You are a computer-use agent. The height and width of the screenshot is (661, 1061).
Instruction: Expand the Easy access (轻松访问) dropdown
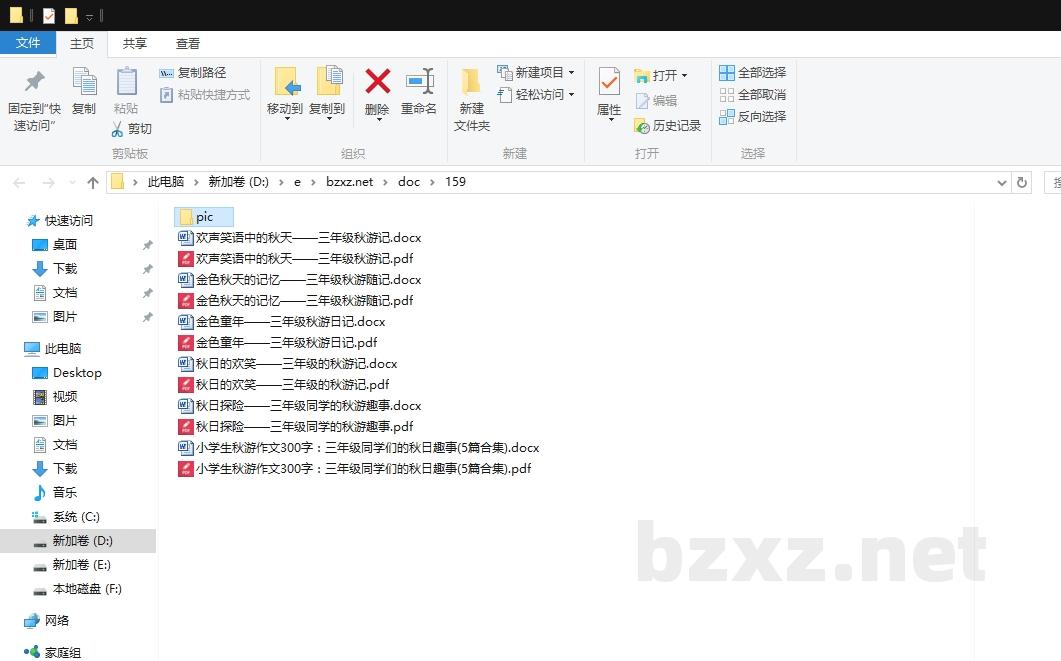pos(571,95)
